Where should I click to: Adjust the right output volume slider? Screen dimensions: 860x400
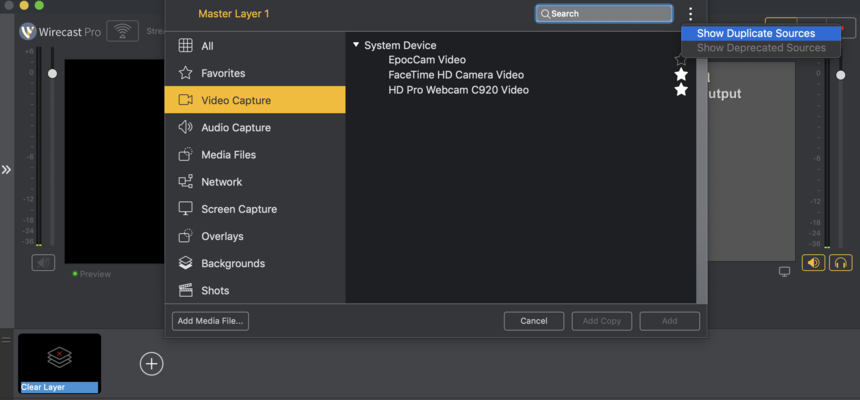coord(841,75)
